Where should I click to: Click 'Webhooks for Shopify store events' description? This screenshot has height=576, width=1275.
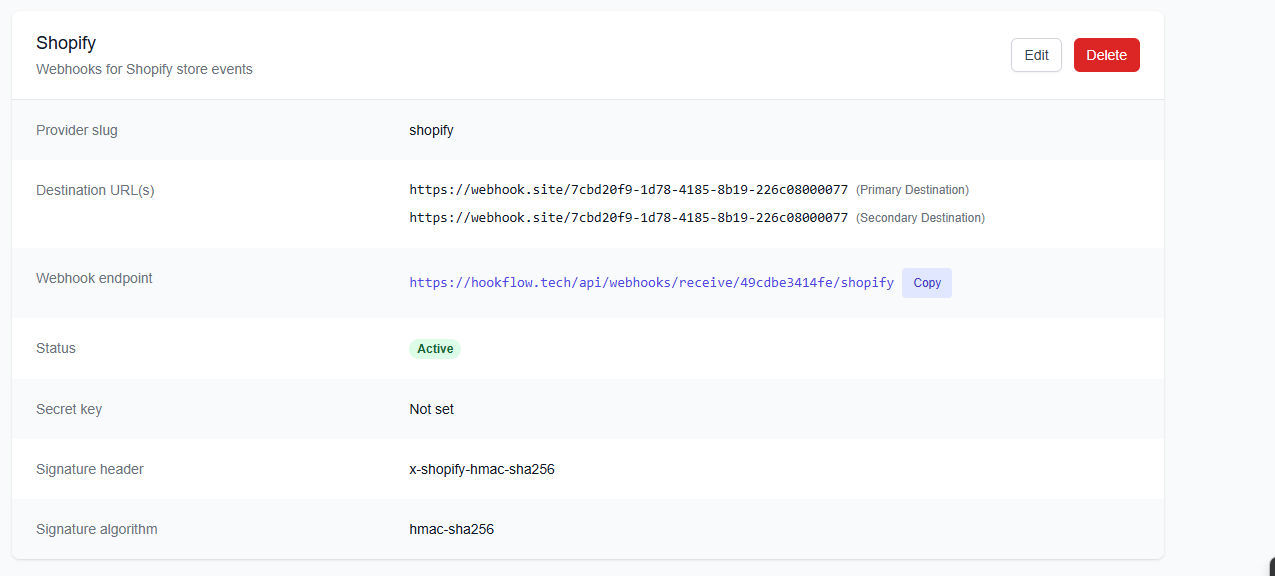pos(144,70)
